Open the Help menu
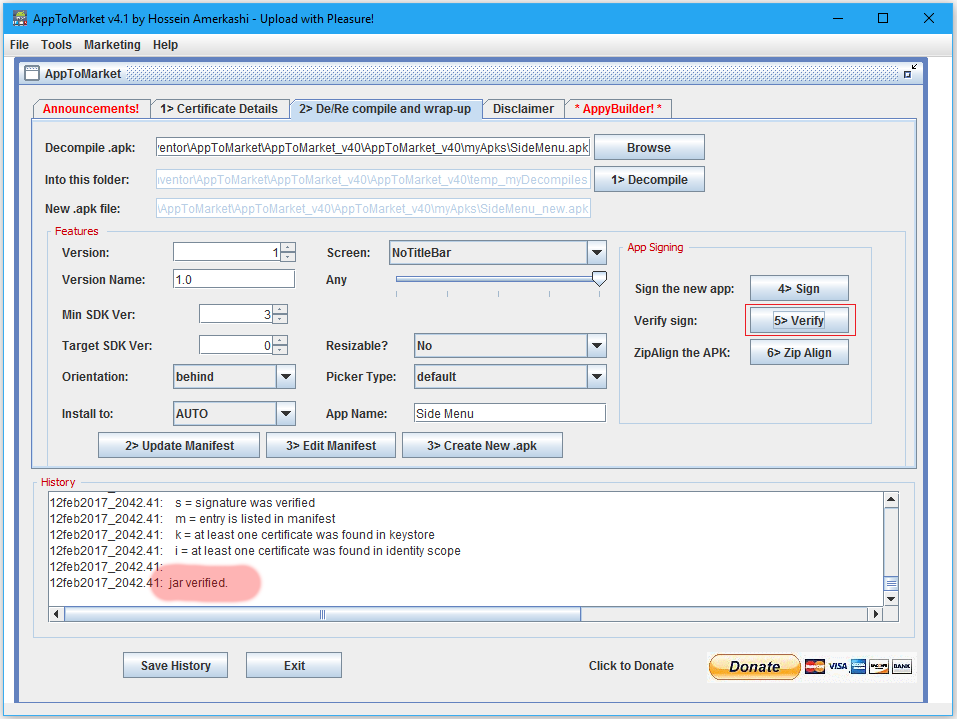This screenshot has width=957, height=719. click(x=165, y=45)
